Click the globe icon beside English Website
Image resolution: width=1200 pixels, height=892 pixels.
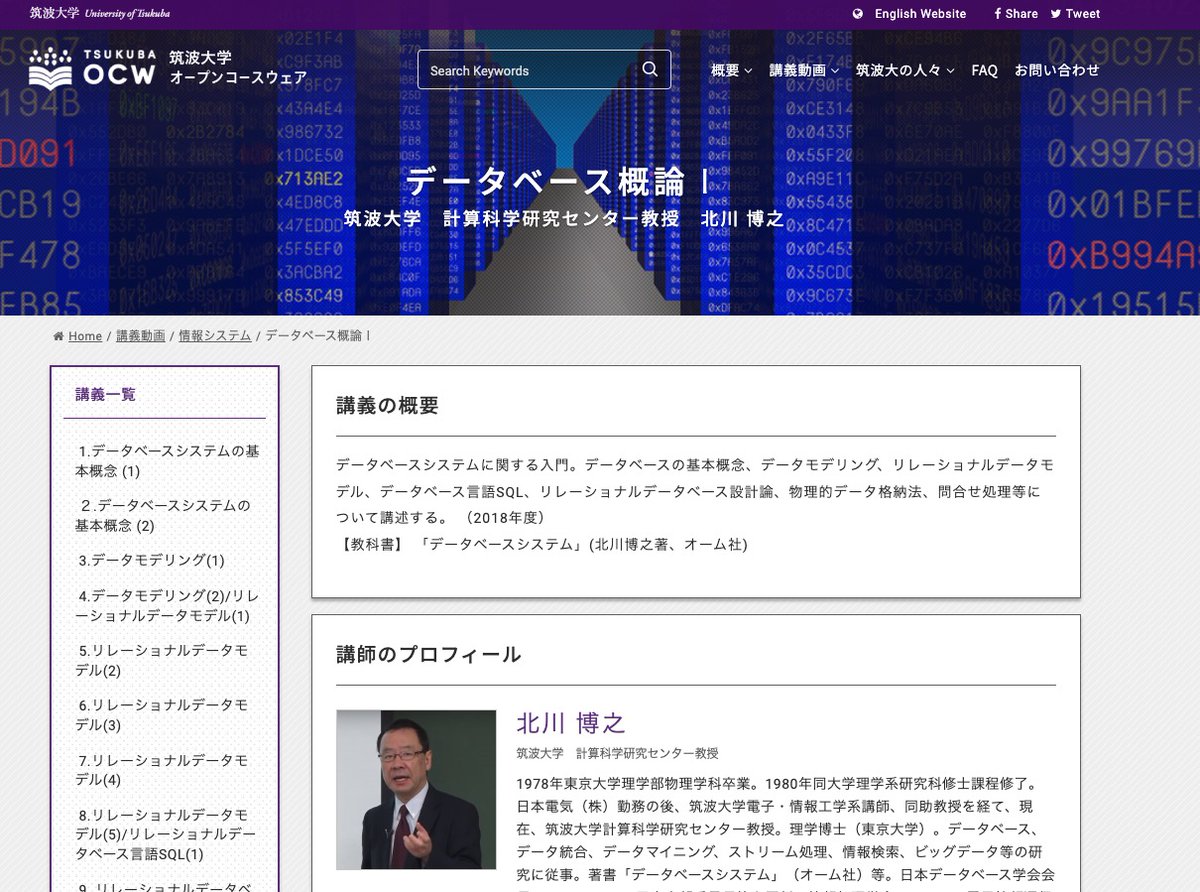click(x=858, y=14)
